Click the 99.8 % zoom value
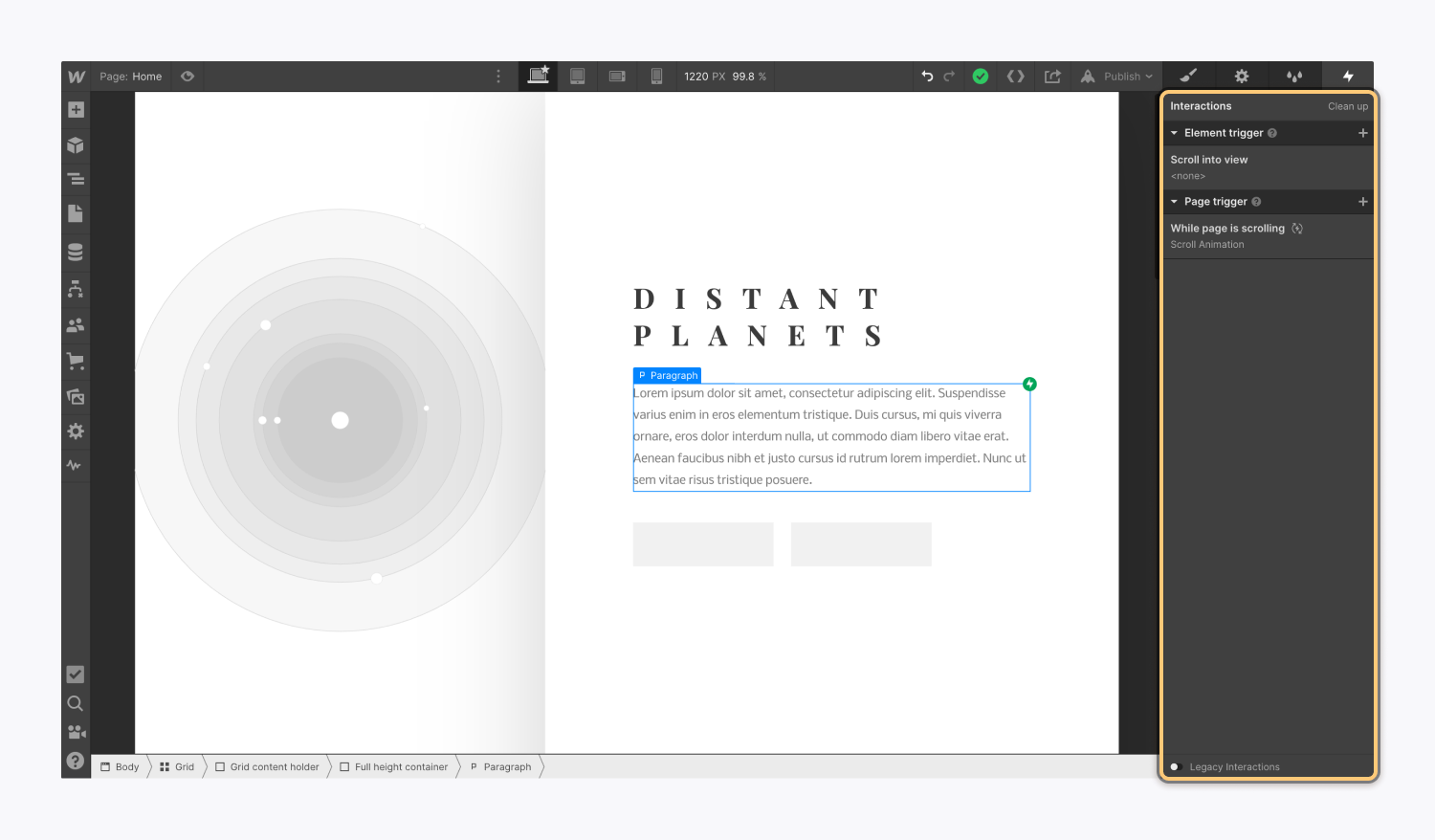The width and height of the screenshot is (1435, 840). coord(749,77)
